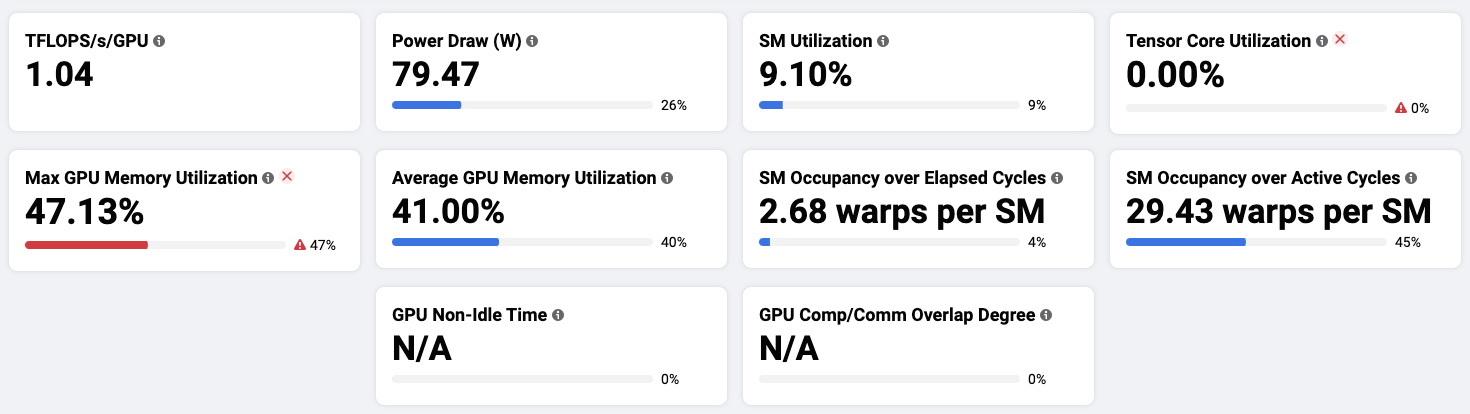Click the Power Draw progress bar
This screenshot has width=1470, height=414.
pyautogui.click(x=521, y=105)
